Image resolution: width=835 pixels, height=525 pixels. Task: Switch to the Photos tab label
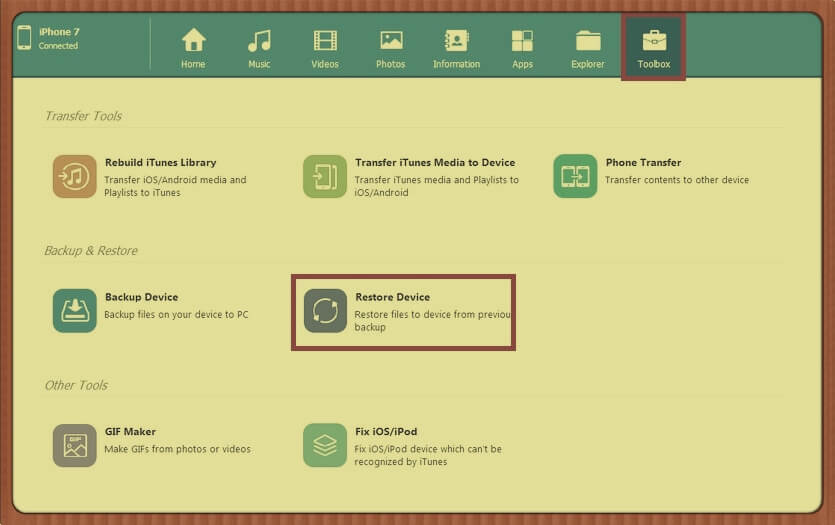(x=390, y=64)
